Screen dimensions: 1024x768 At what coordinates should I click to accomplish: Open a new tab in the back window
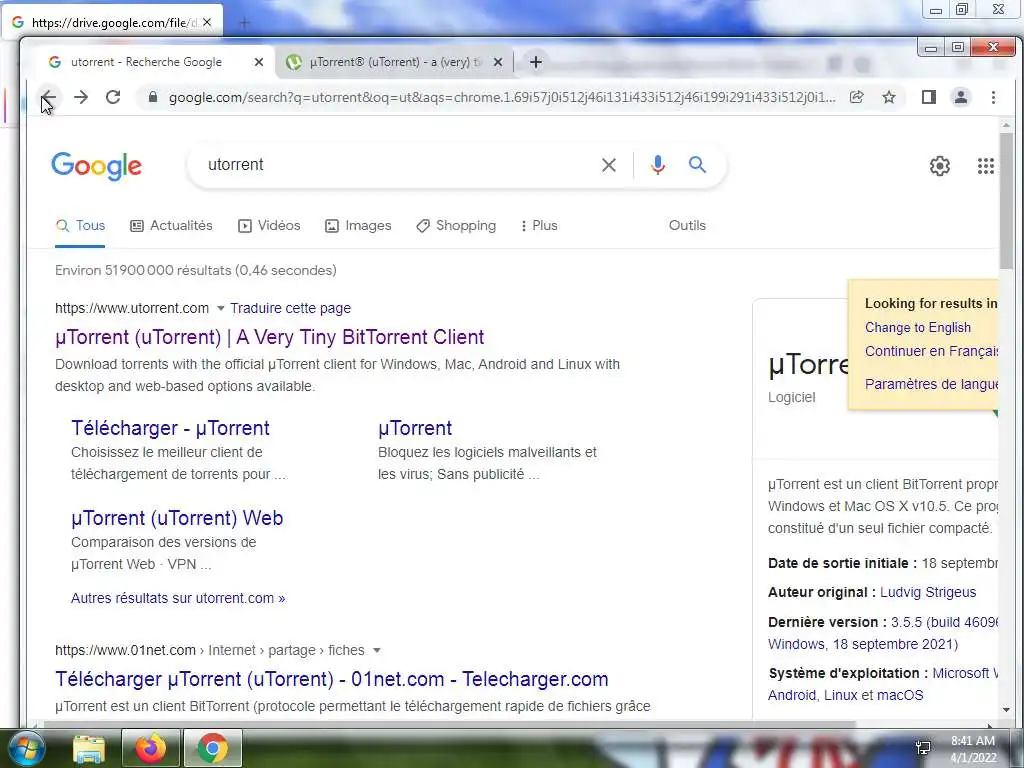click(244, 24)
